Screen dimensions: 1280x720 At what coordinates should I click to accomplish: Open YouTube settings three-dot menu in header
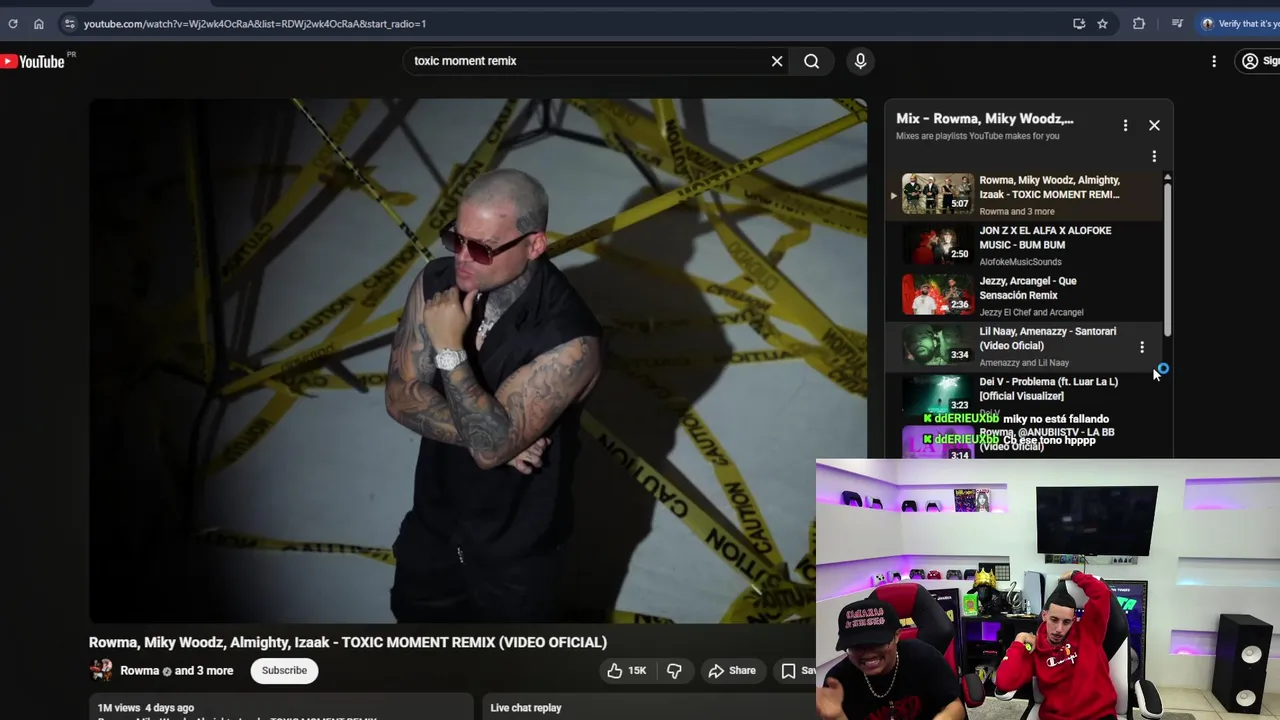click(x=1214, y=61)
